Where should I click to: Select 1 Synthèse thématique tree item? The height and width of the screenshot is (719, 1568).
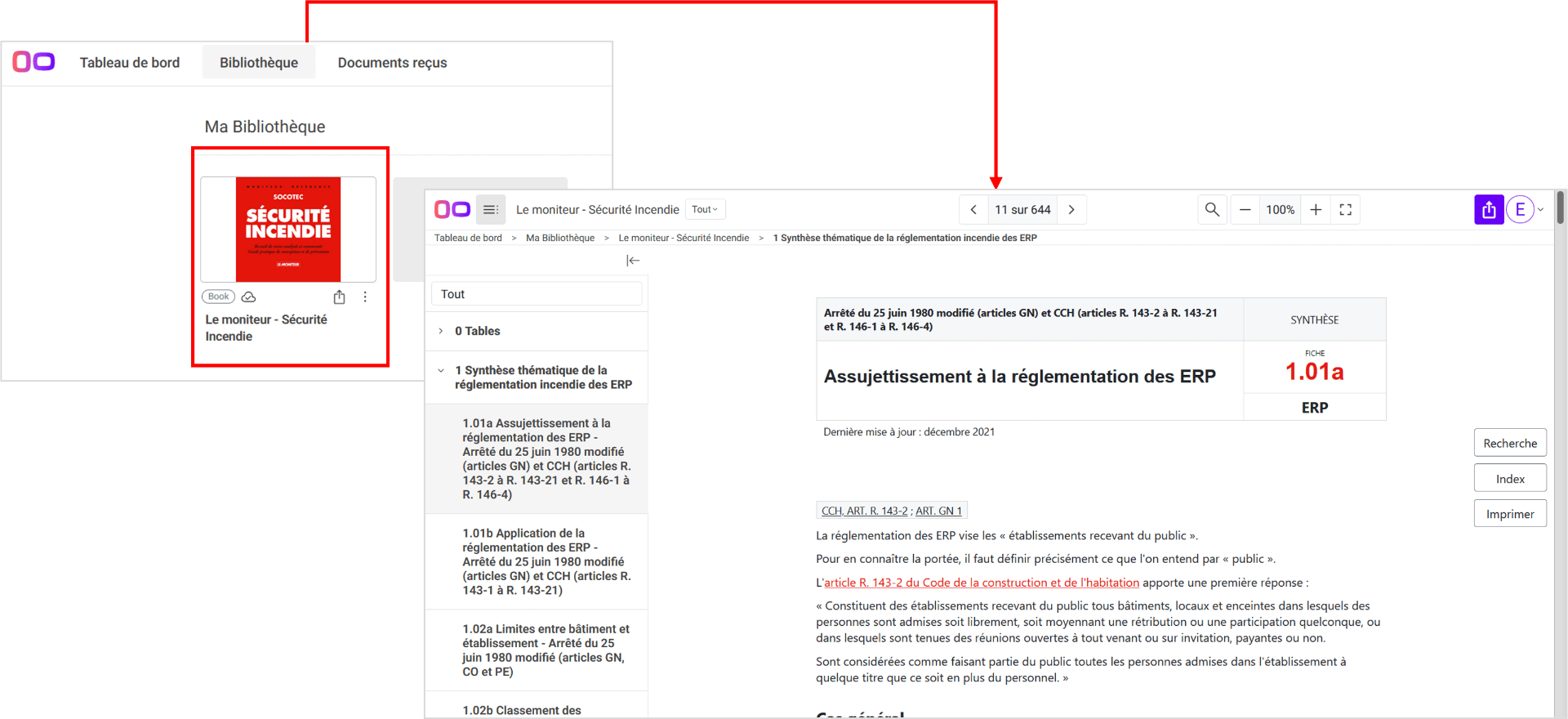coord(537,377)
